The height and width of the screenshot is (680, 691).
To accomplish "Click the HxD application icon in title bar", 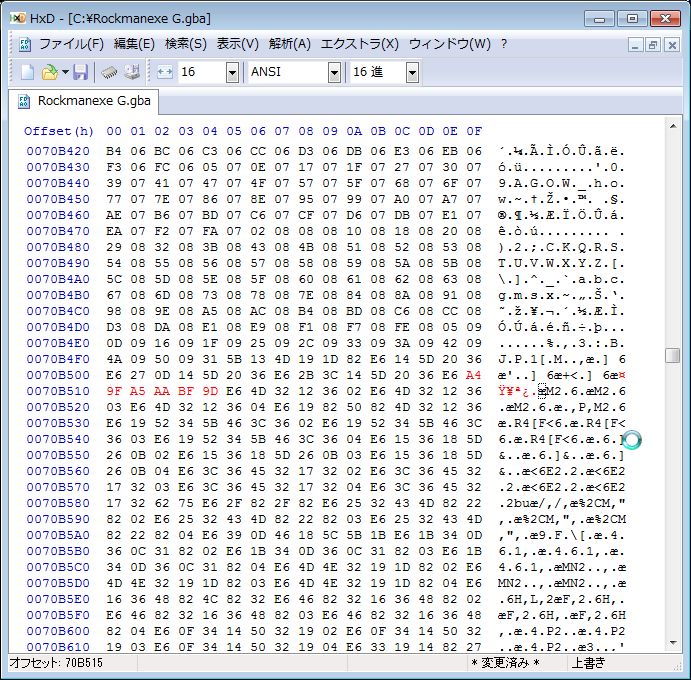I will tap(18, 19).
